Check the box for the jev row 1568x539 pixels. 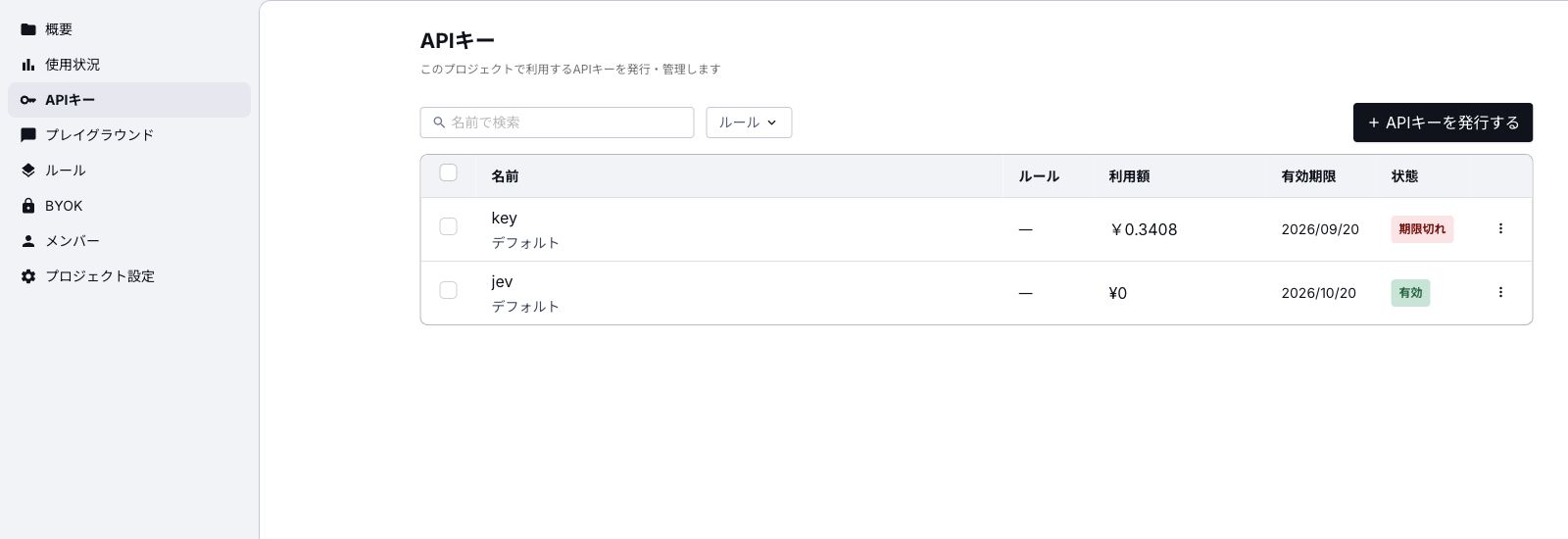(x=448, y=290)
